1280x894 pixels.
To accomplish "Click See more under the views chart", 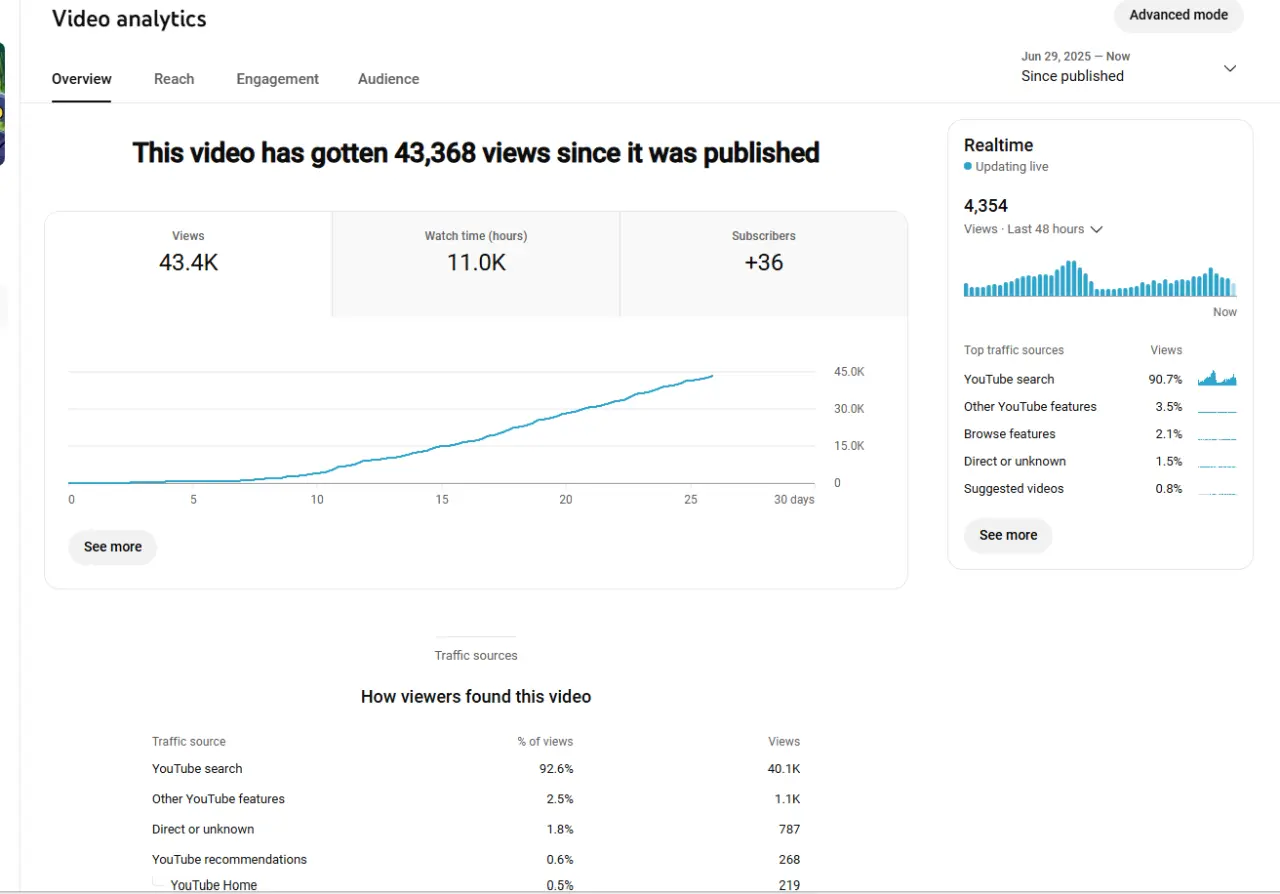I will coord(113,547).
